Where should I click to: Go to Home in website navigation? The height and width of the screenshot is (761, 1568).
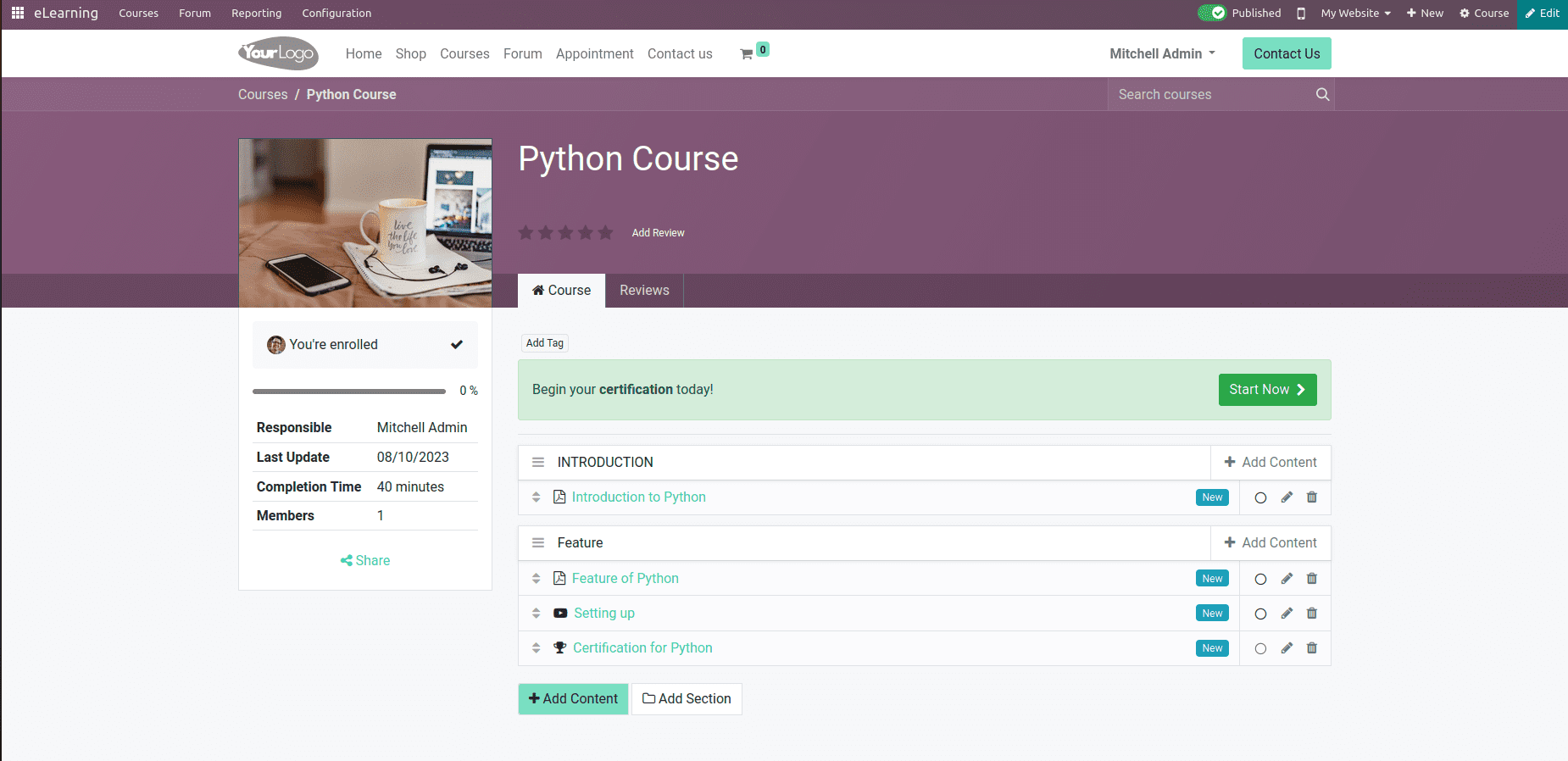pos(364,53)
